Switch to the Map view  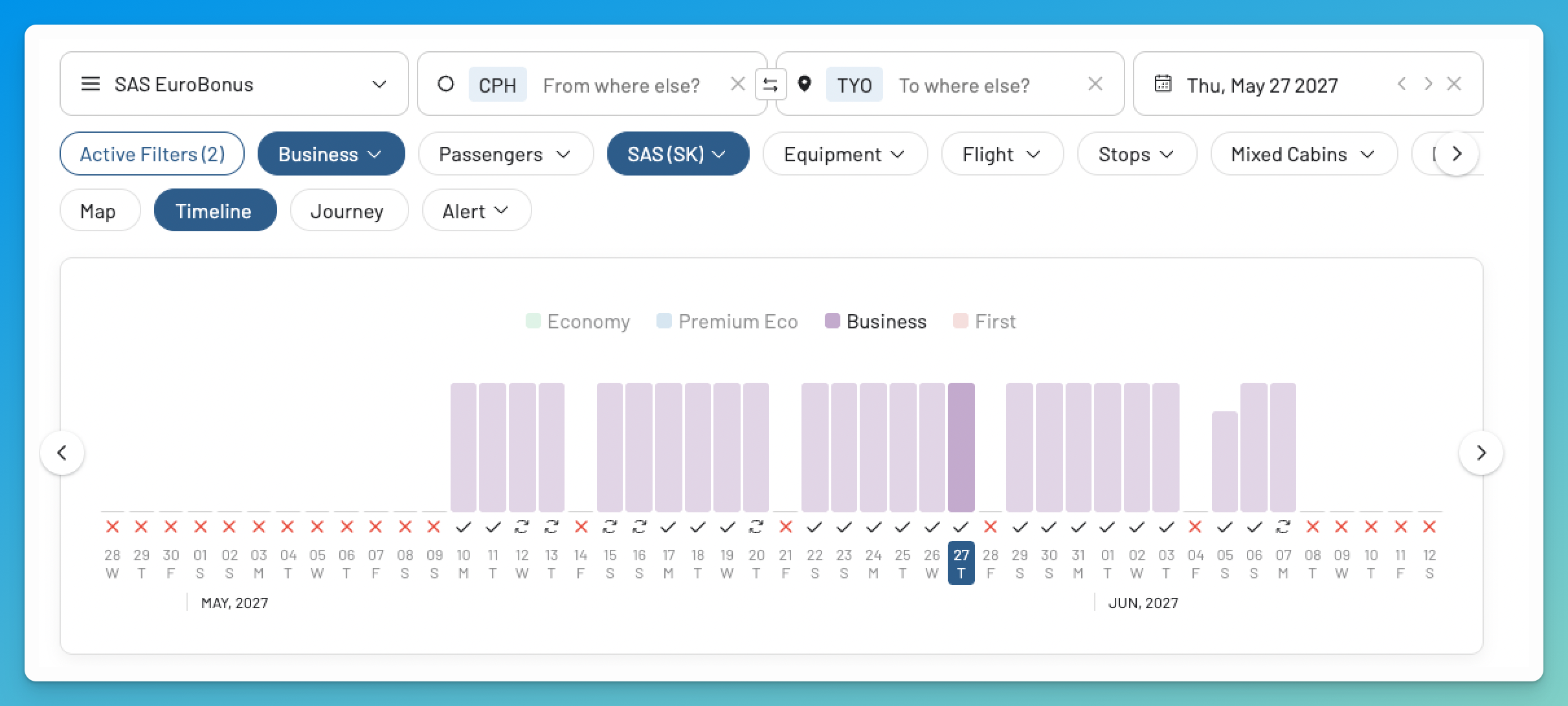pyautogui.click(x=100, y=211)
